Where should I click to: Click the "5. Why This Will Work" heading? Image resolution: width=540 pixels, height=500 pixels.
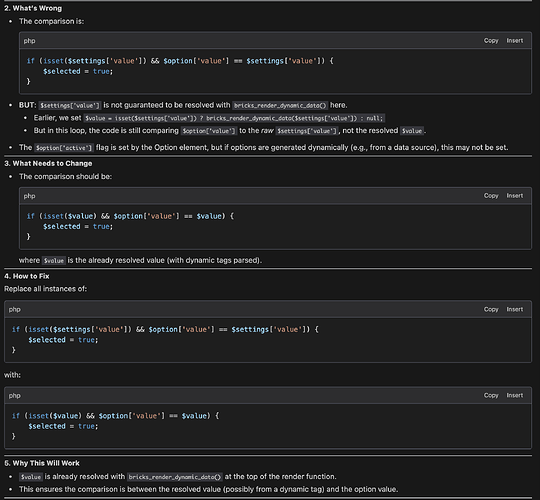coord(42,463)
